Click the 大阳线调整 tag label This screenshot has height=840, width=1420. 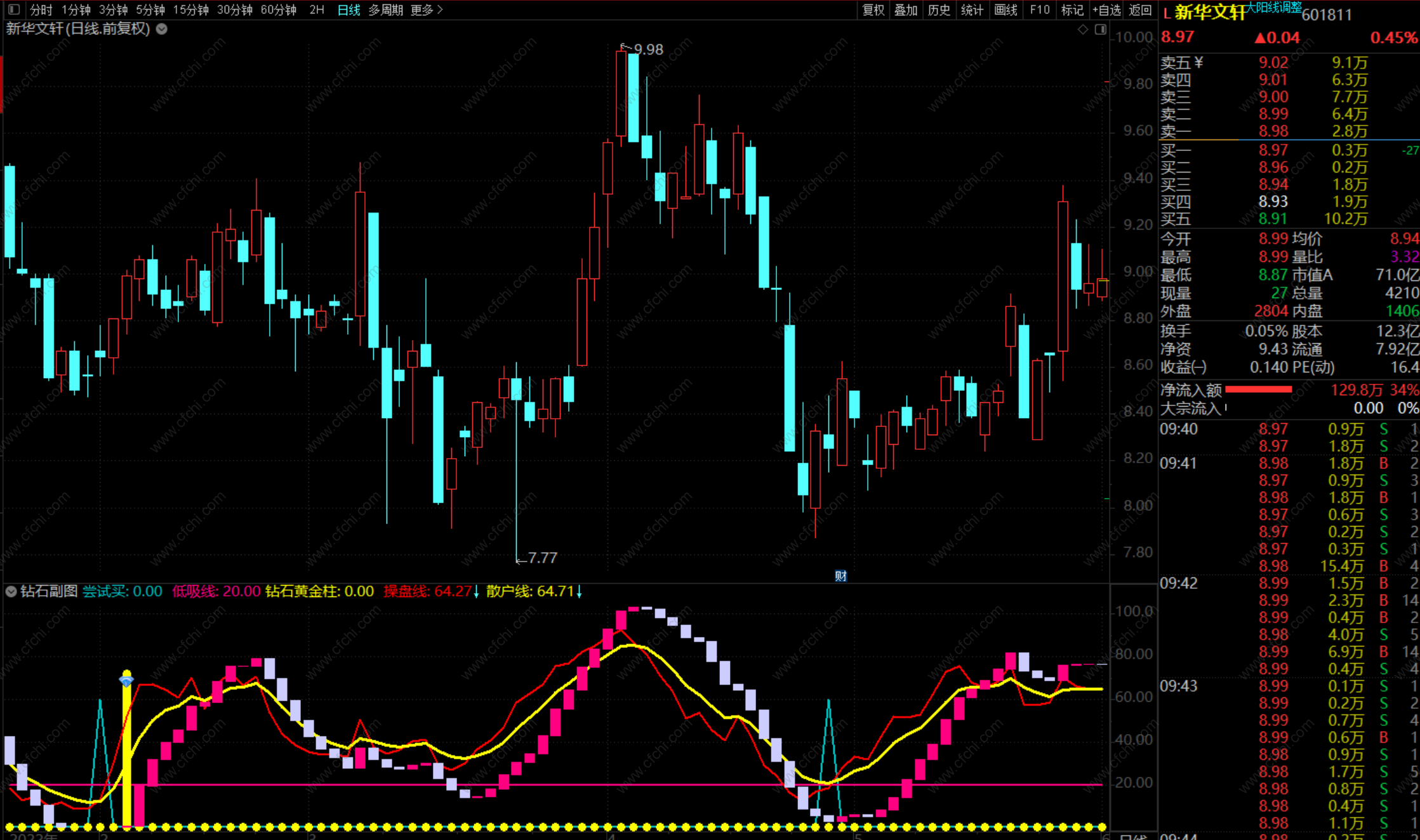pos(1273,7)
